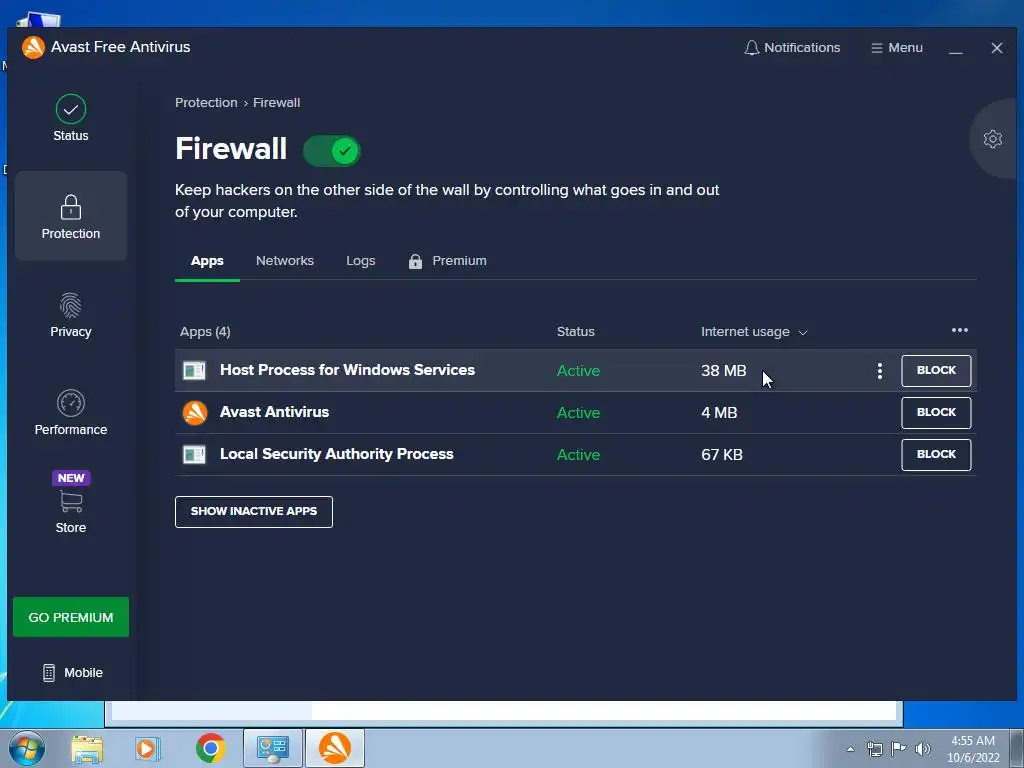Open Firewall settings gear icon
Image resolution: width=1024 pixels, height=768 pixels.
click(x=993, y=138)
